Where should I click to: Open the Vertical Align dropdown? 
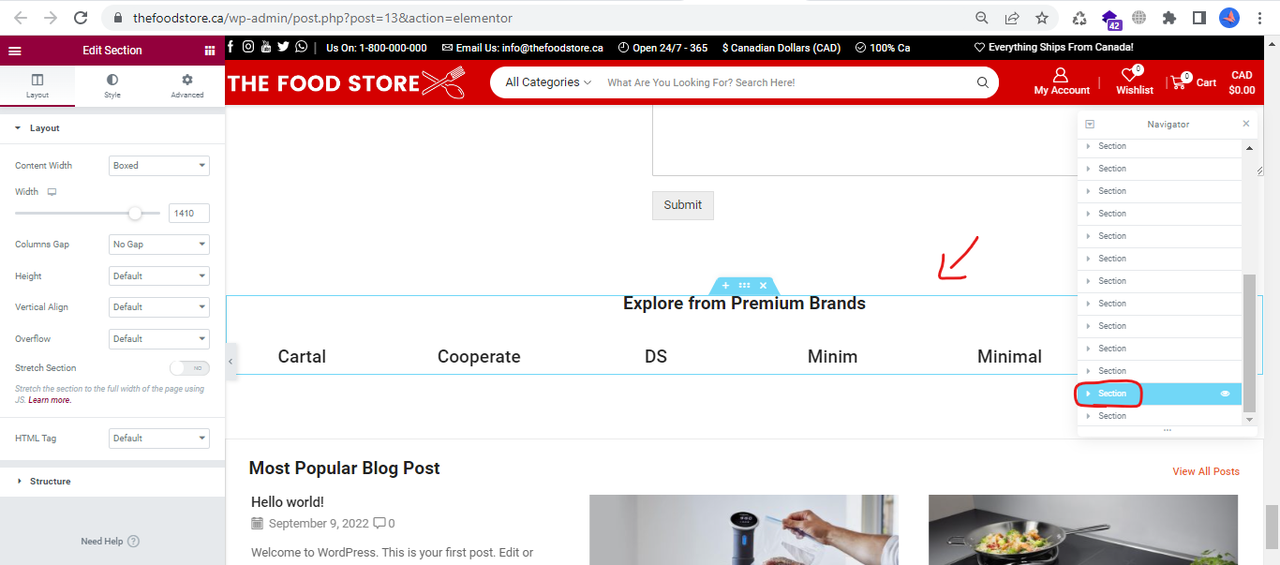point(159,307)
